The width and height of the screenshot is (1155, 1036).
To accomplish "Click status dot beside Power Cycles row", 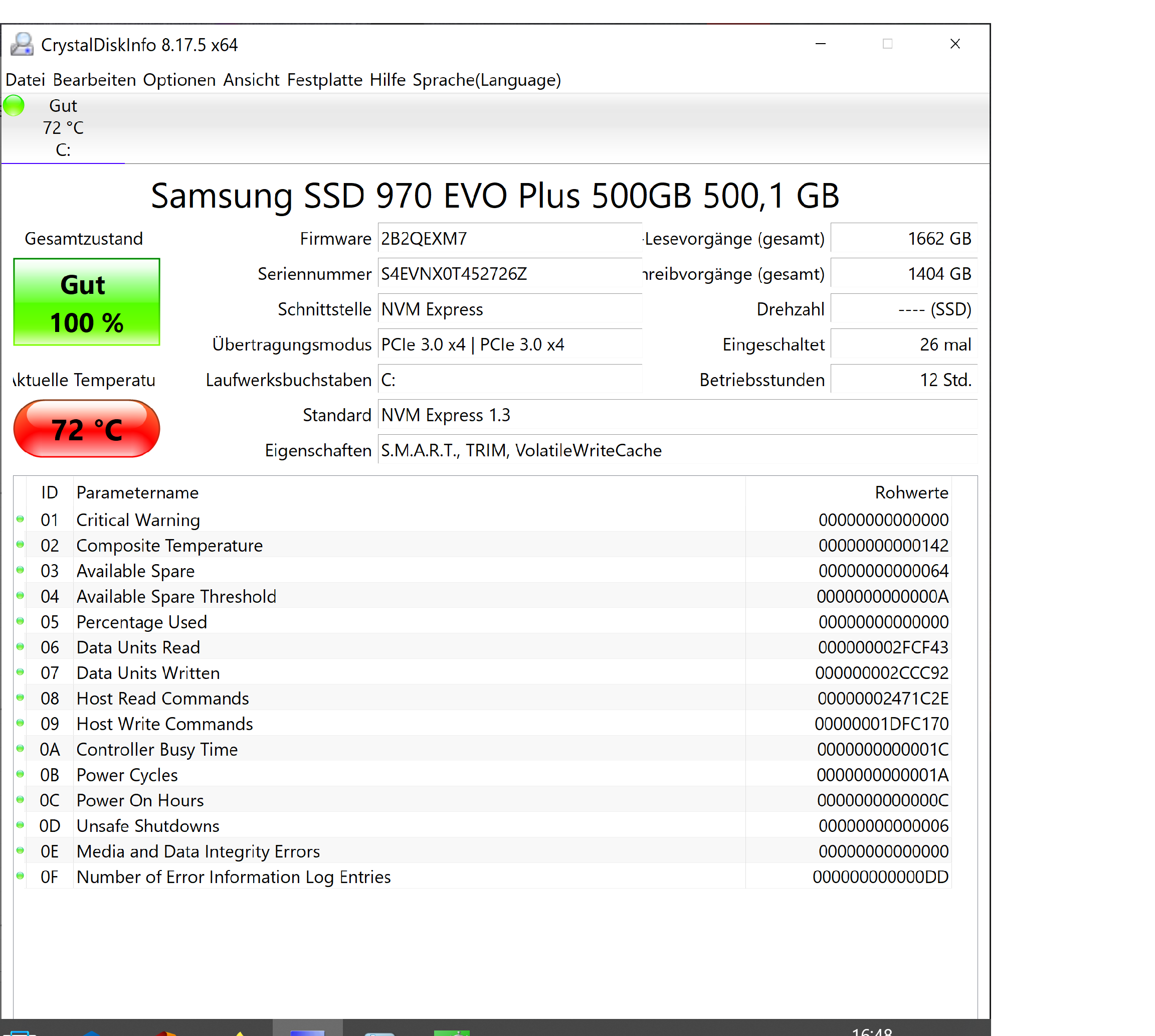I will 20,774.
